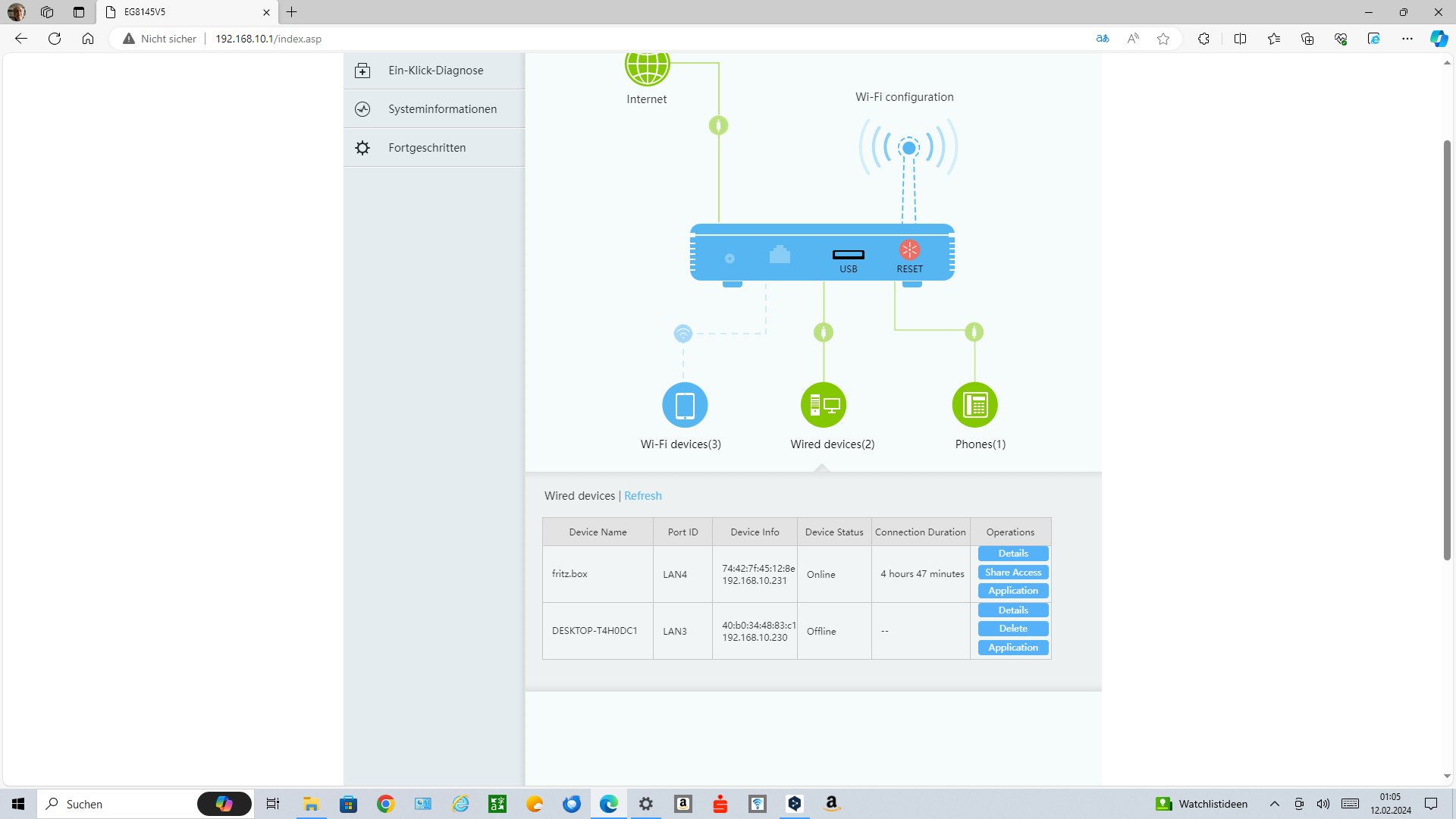Click the Wi-Fi devices phone icon

pyautogui.click(x=685, y=405)
